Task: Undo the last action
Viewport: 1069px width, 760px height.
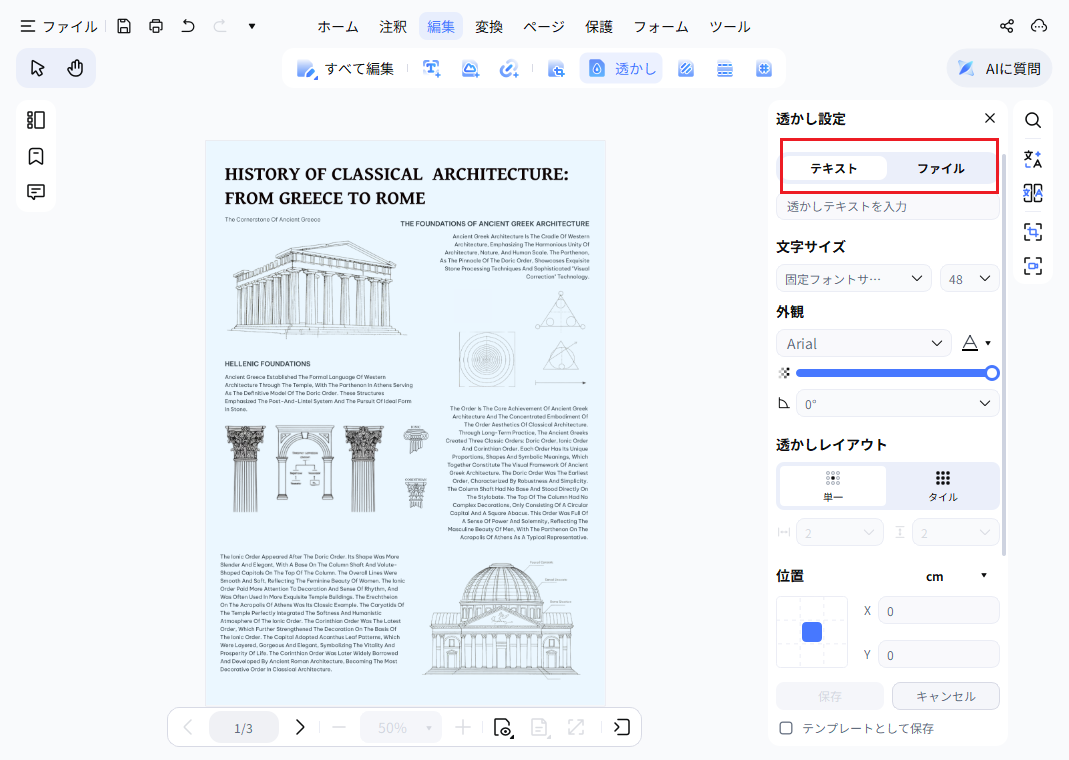Action: coord(188,27)
